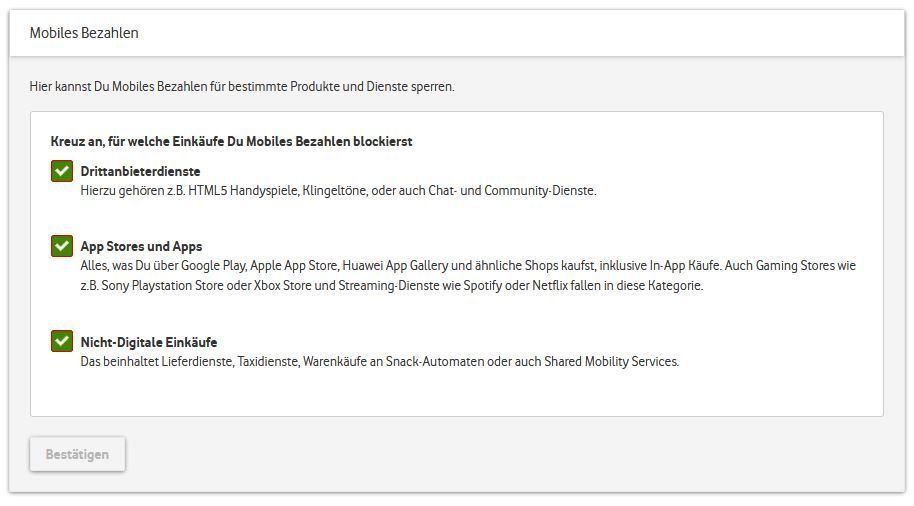
Task: Select the bold App Stores und Apps label
Action: point(141,247)
